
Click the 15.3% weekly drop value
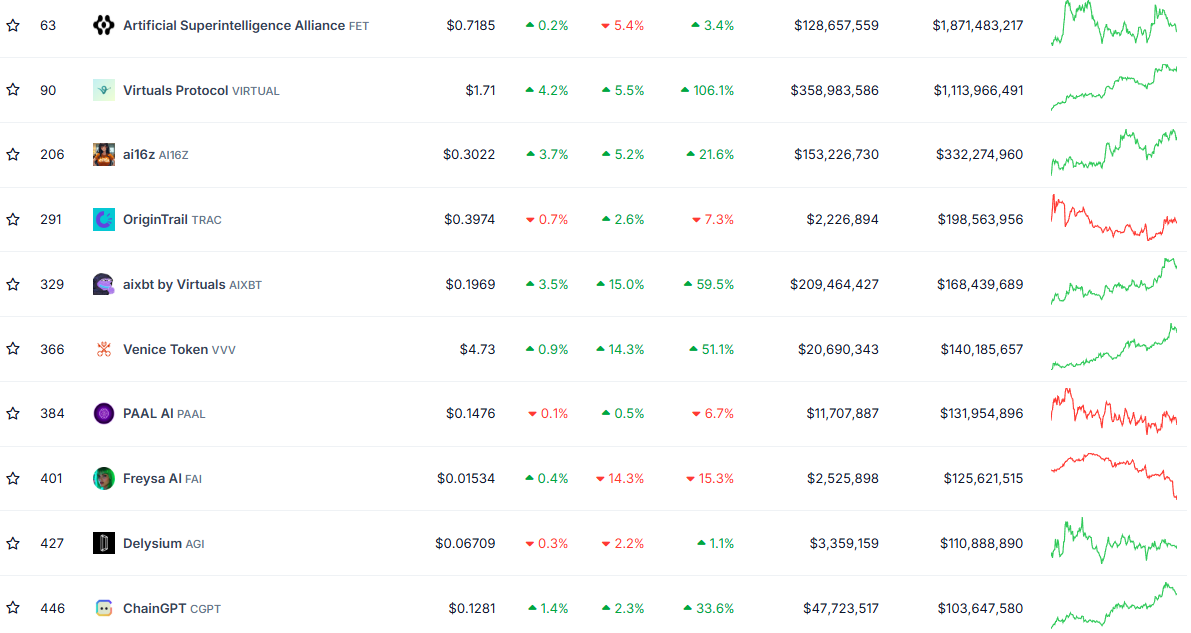(x=710, y=479)
